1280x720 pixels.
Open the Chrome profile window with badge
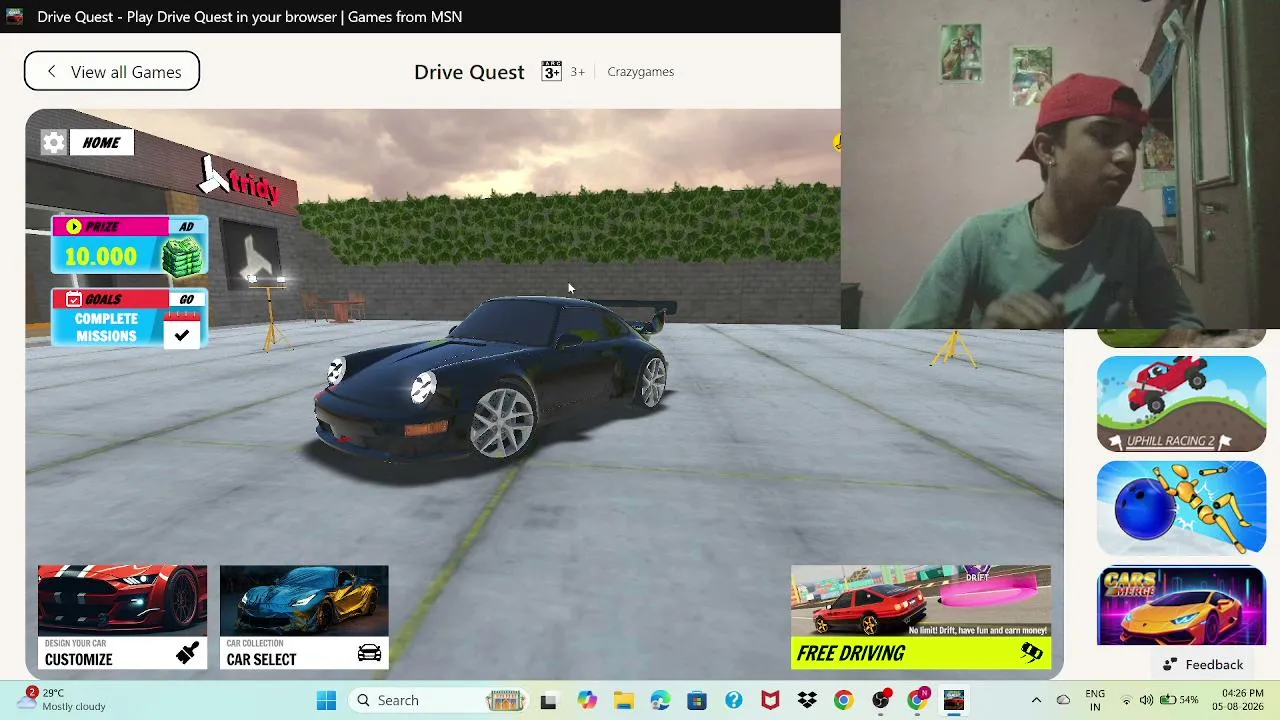click(918, 701)
